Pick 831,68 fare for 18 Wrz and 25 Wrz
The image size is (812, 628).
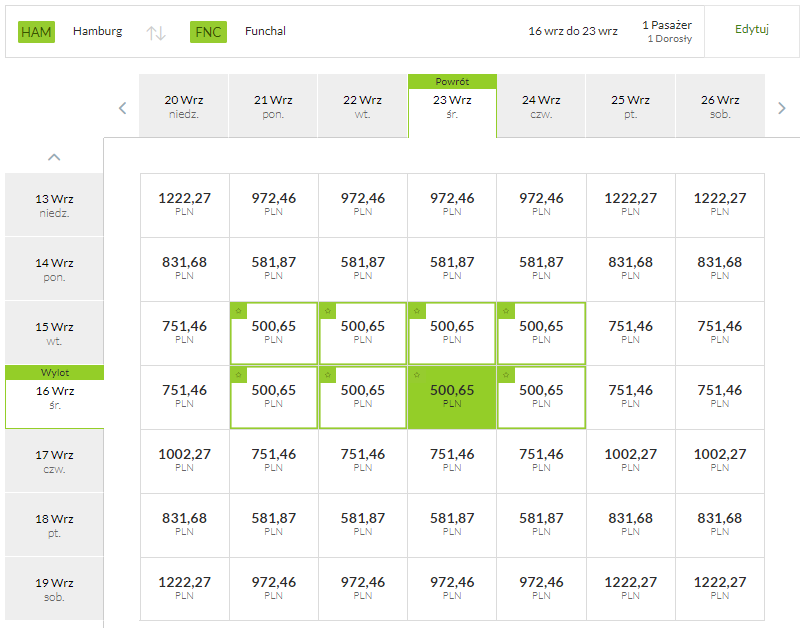(x=630, y=525)
